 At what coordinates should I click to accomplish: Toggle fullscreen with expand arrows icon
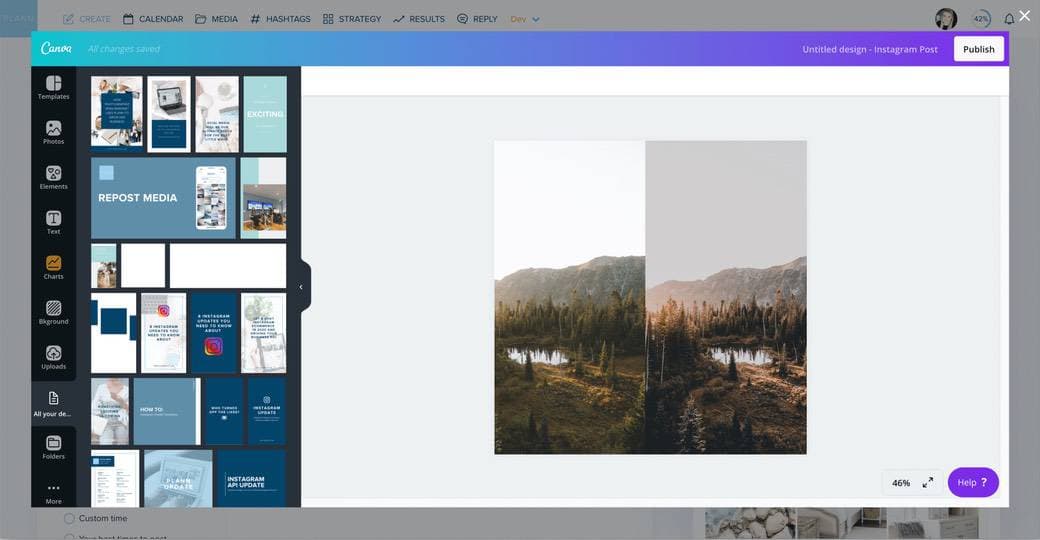click(x=928, y=482)
